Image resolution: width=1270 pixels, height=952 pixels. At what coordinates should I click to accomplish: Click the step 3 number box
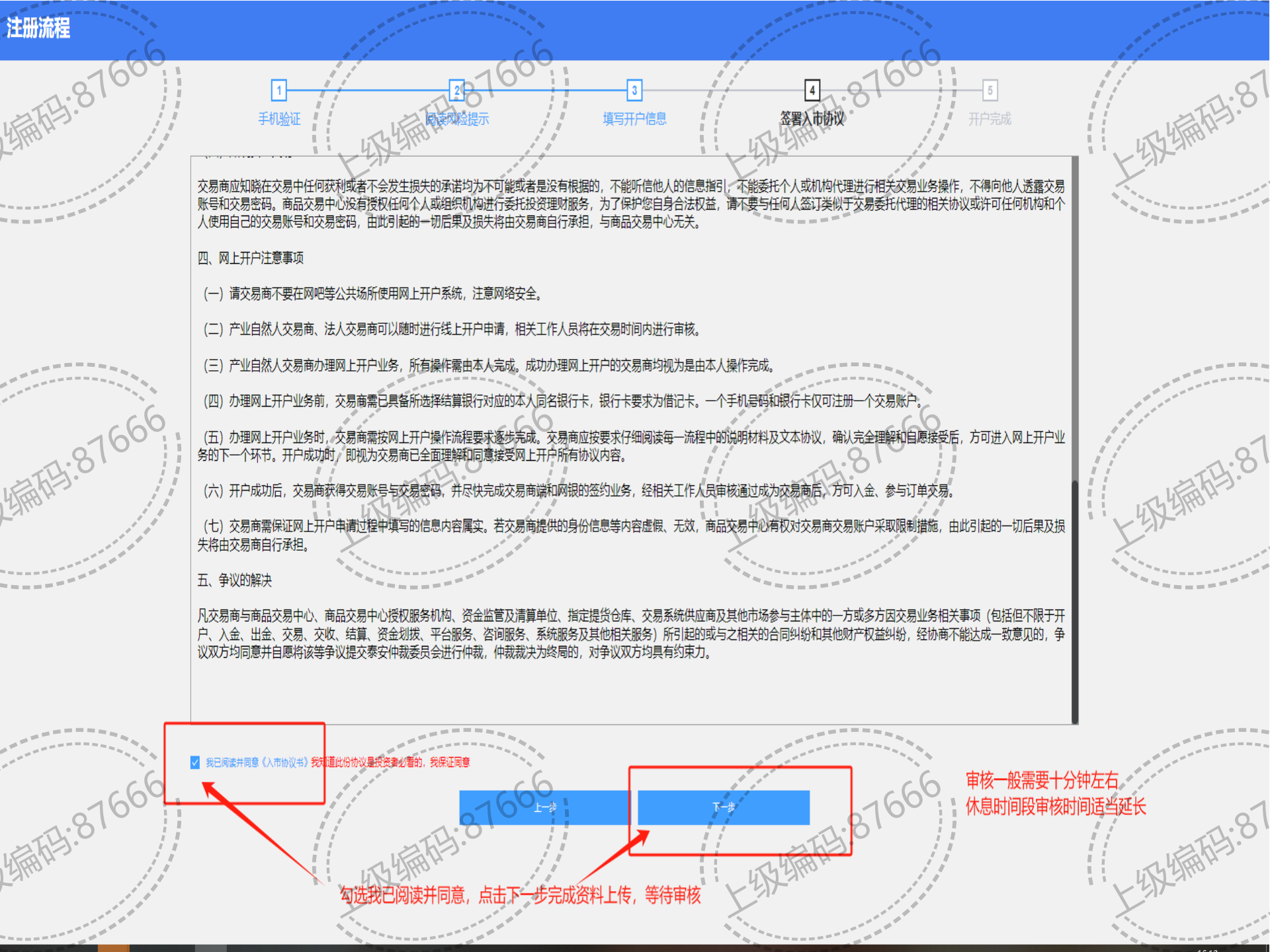coord(634,90)
